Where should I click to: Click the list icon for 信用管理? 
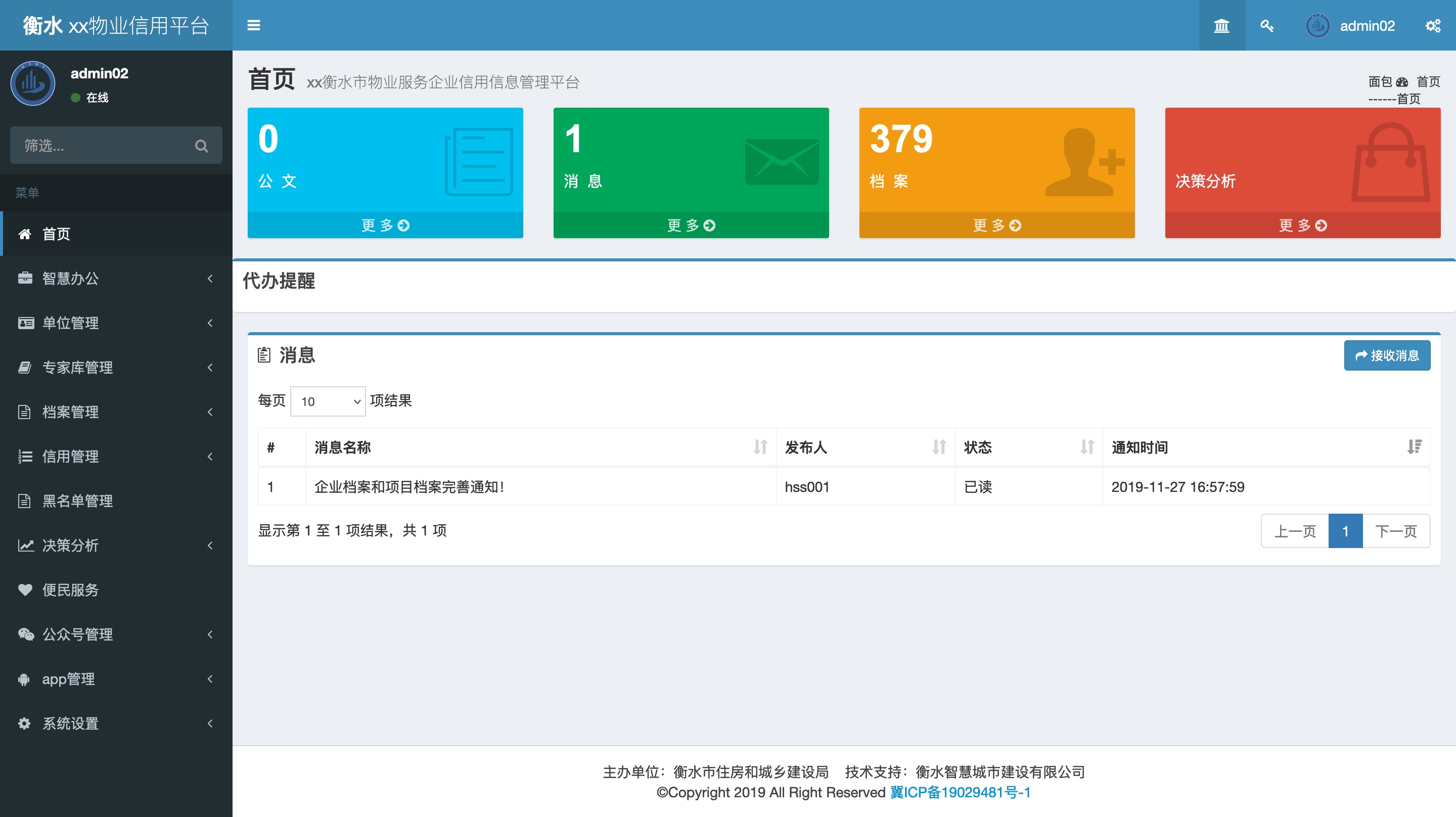pyautogui.click(x=25, y=456)
